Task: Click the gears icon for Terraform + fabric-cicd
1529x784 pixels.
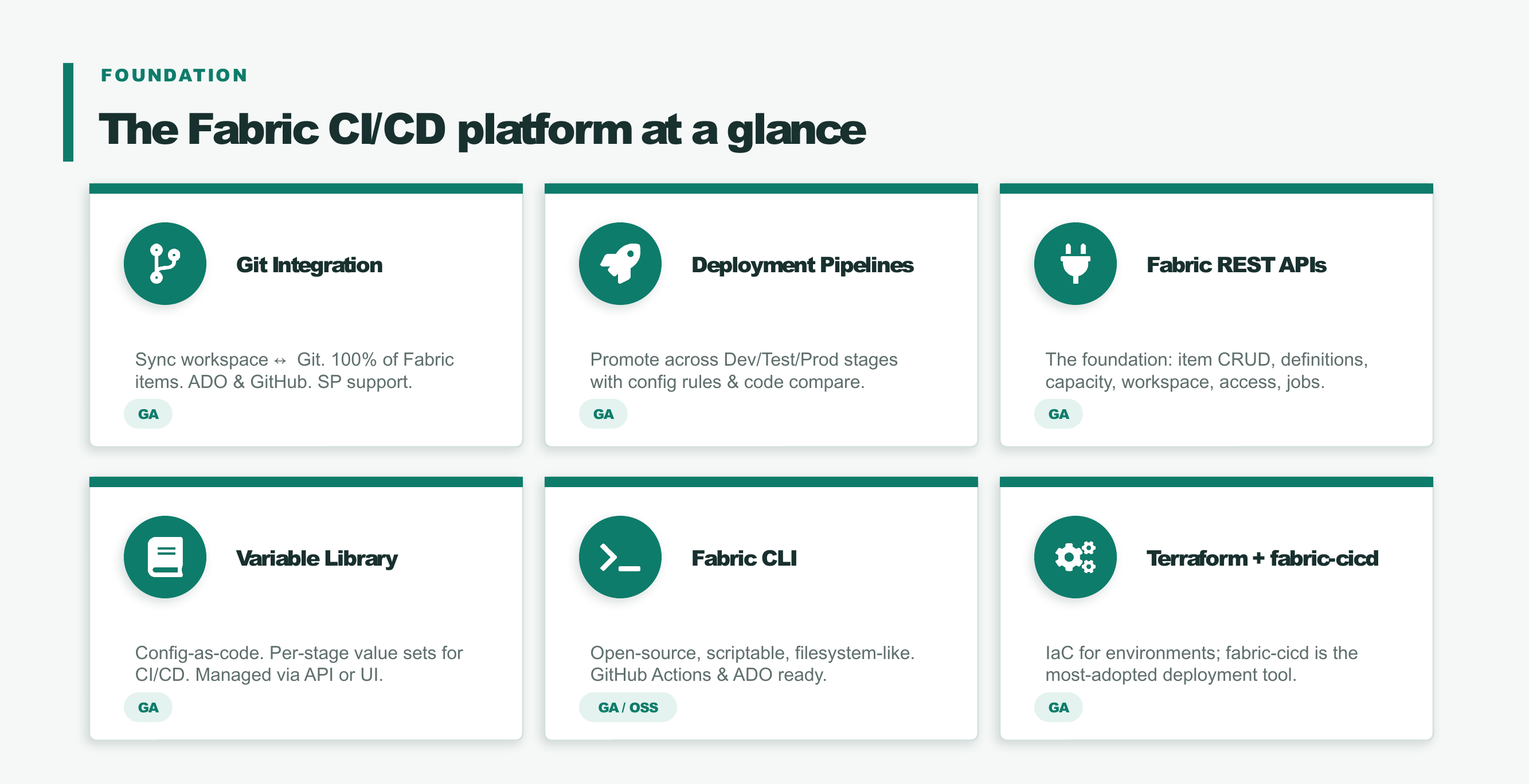Action: 1075,556
